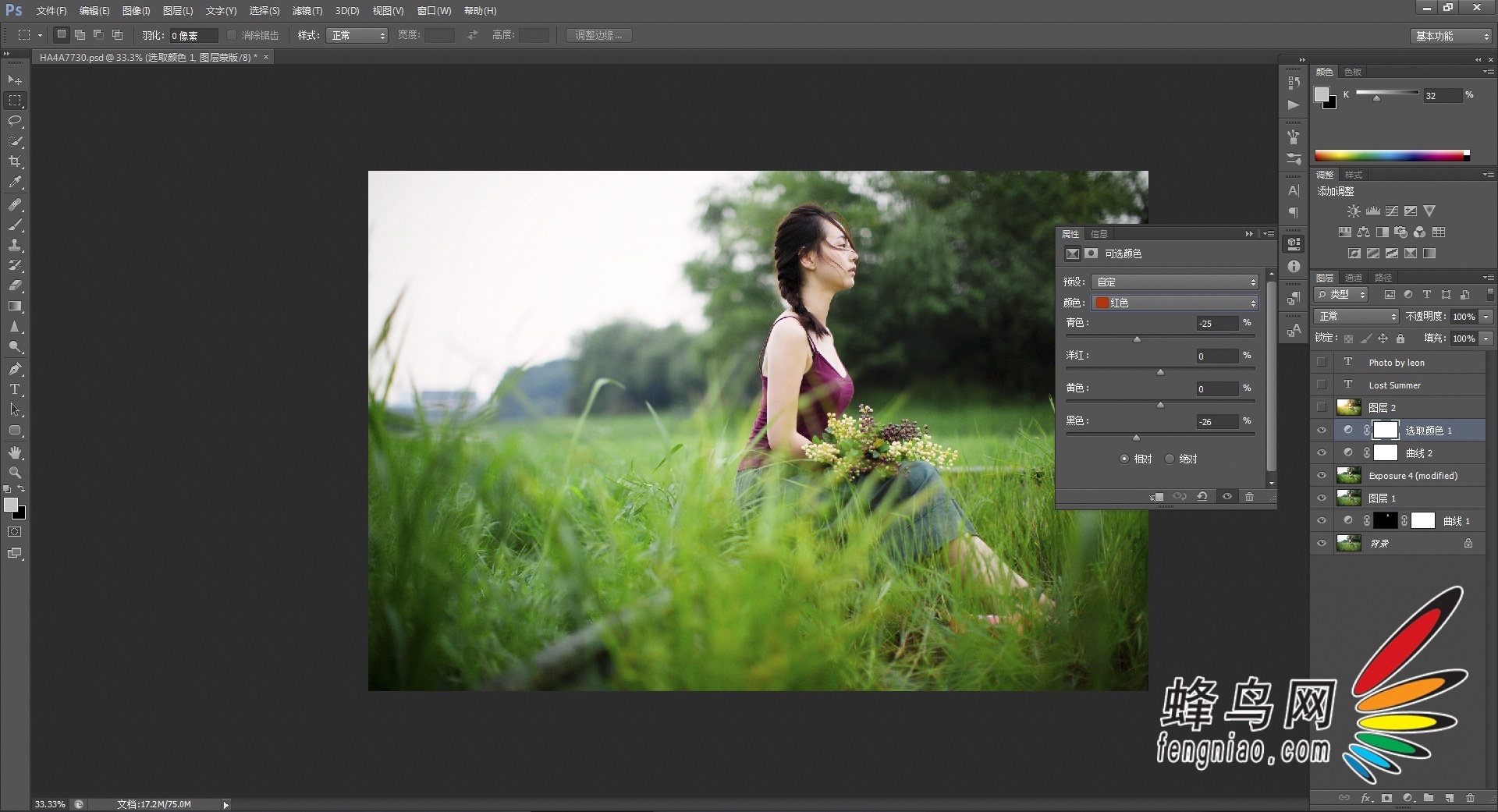Switch to the 路径 tab
This screenshot has height=812, width=1498.
coord(1383,278)
